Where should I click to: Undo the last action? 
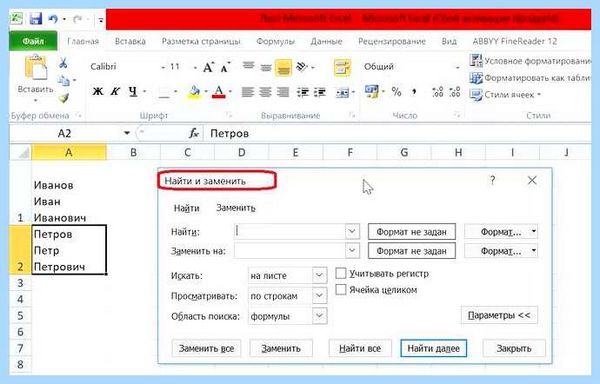coord(54,19)
